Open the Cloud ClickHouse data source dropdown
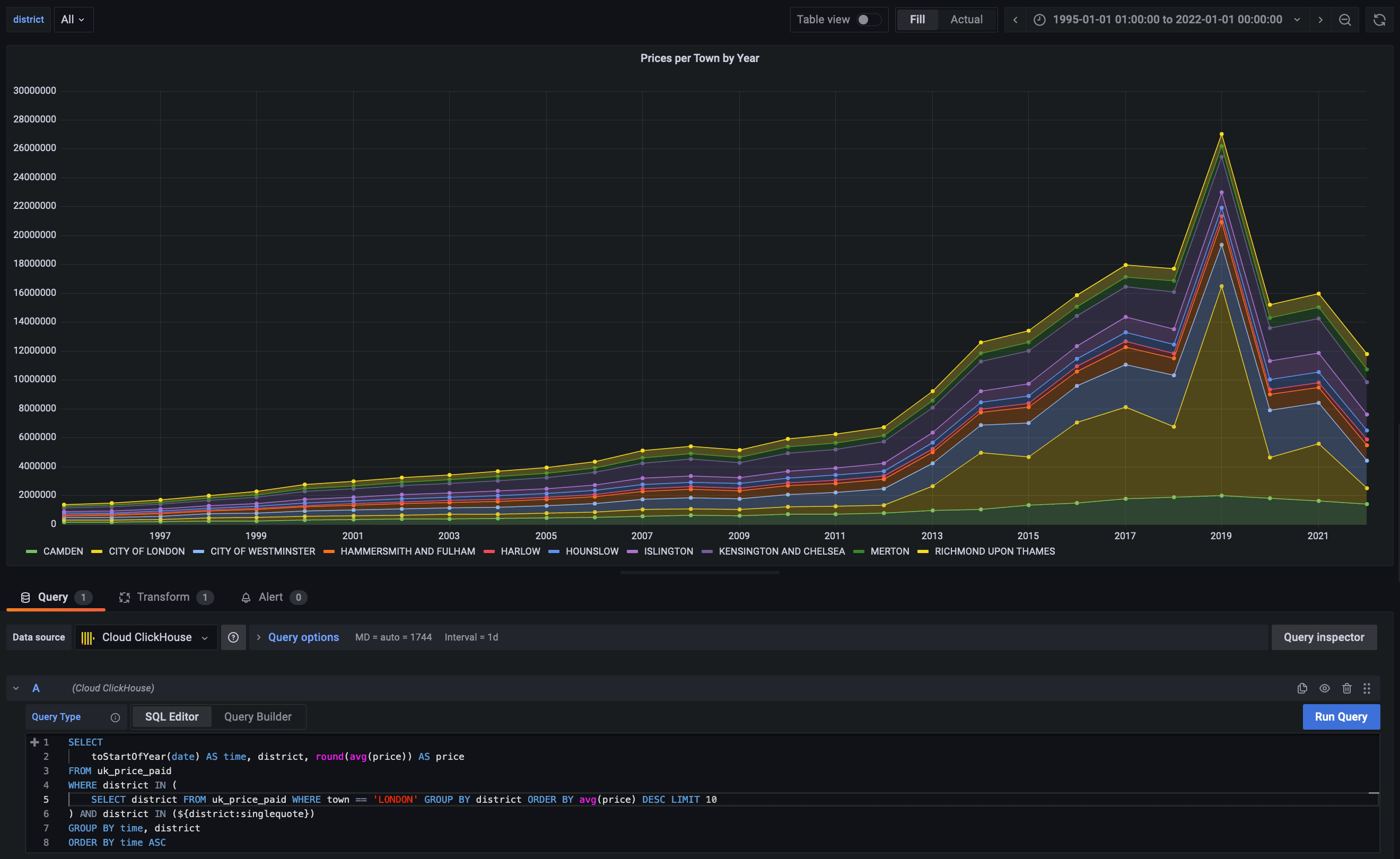Image resolution: width=1400 pixels, height=859 pixels. pos(146,637)
